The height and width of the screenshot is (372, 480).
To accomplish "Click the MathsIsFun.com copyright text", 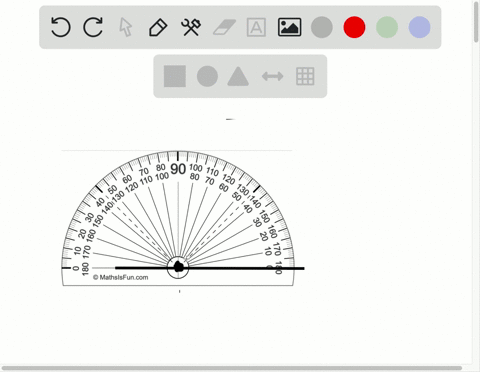I will (x=121, y=277).
